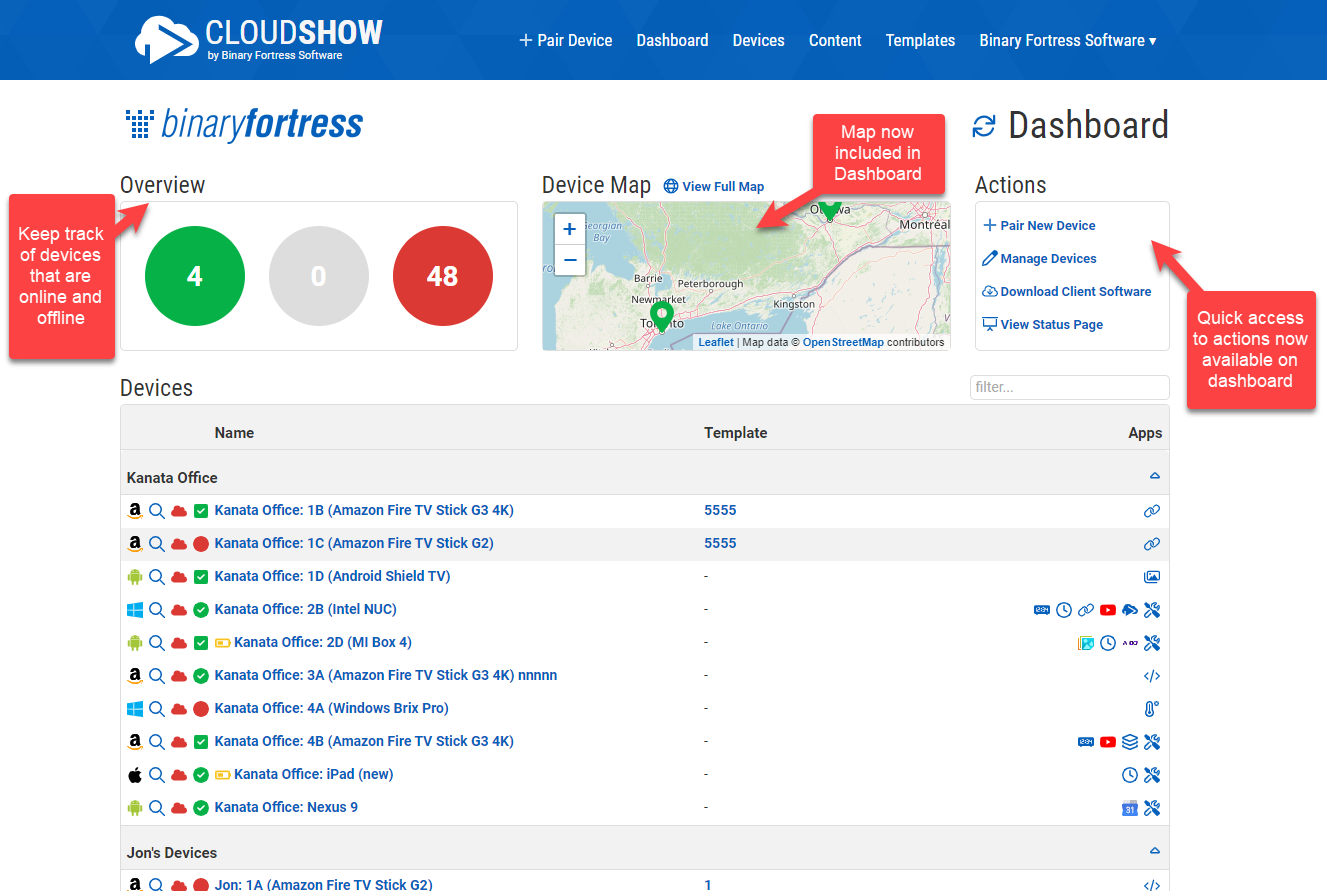Click the layers stack icon on 4B row
This screenshot has height=891, width=1327.
[1130, 742]
